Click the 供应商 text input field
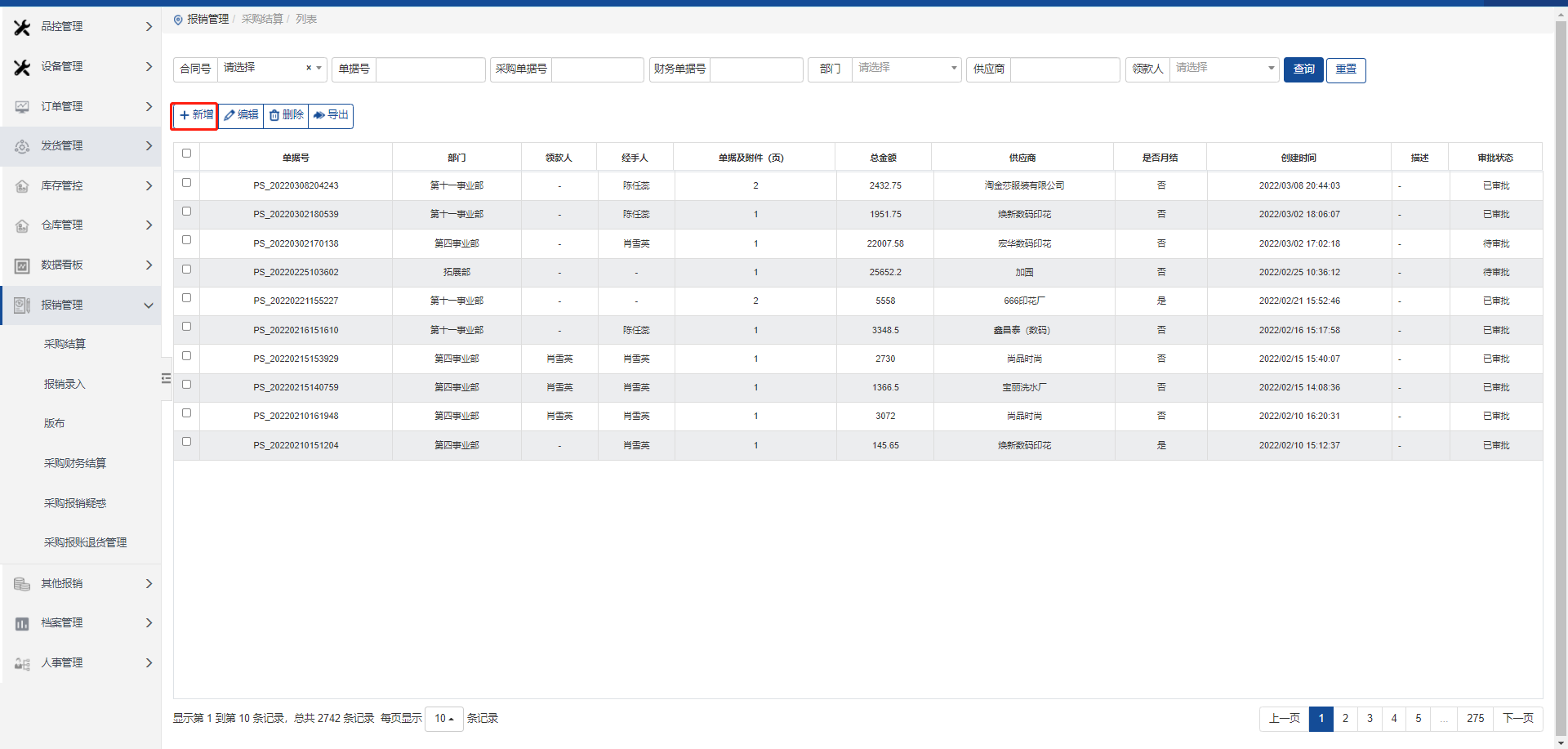1568x749 pixels. 1064,69
